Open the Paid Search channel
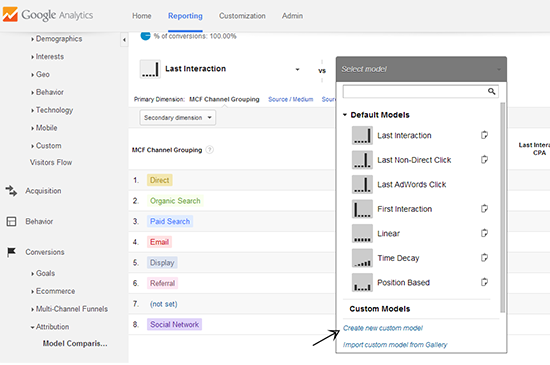550x365 pixels. 170,222
